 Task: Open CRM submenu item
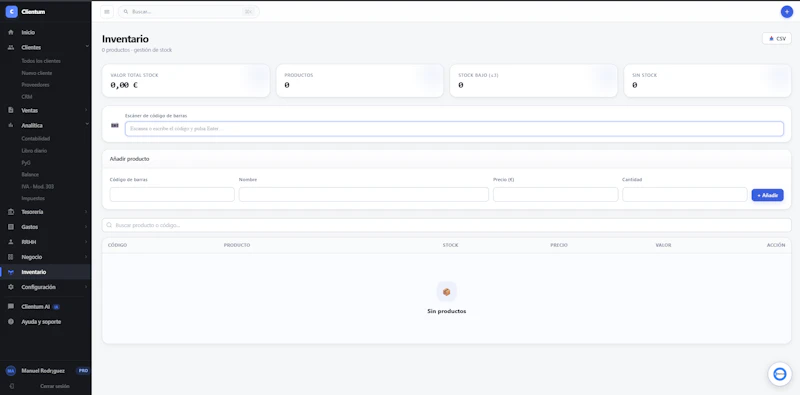(x=27, y=96)
